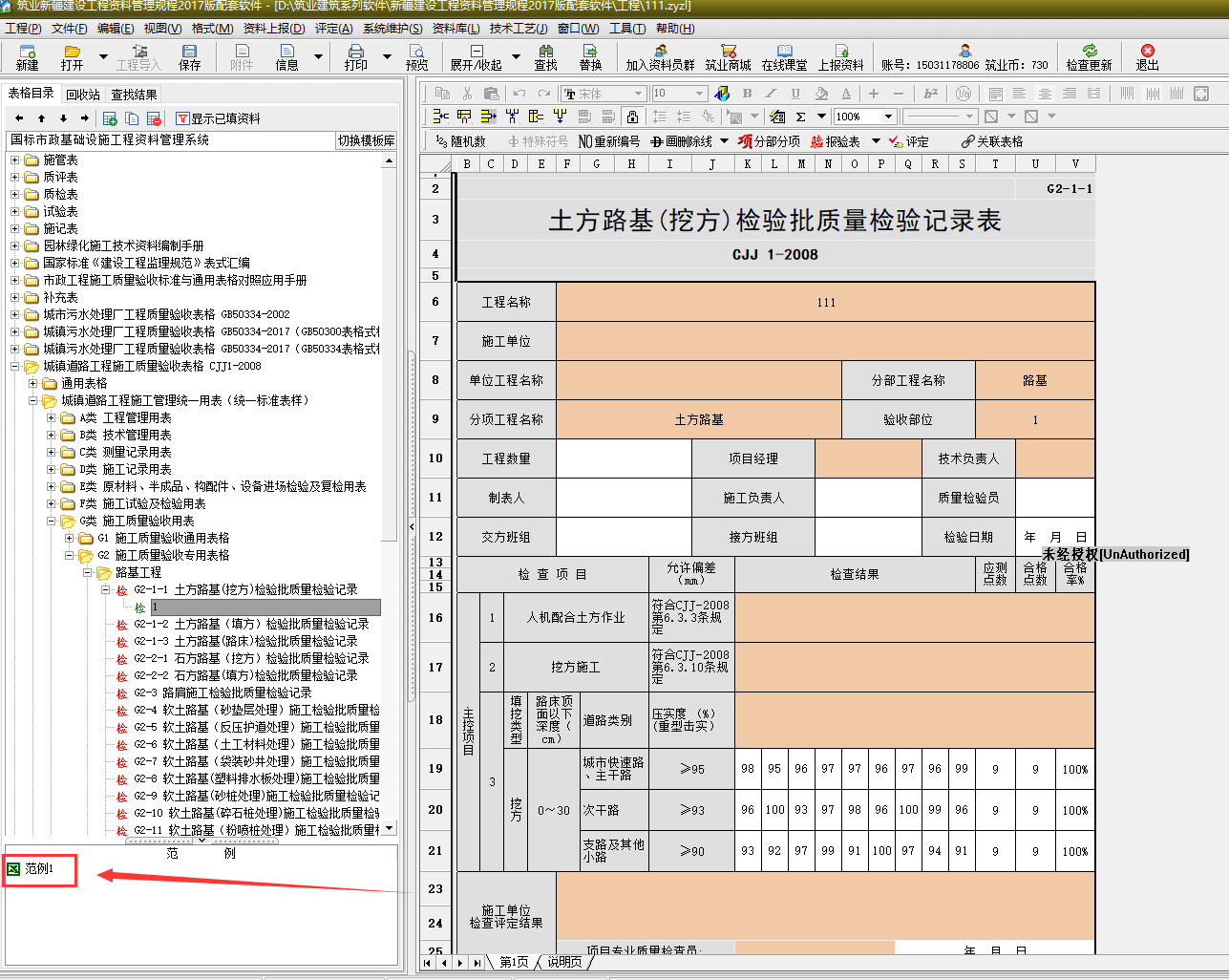Click the cell lock (padlock) icon

tap(632, 117)
